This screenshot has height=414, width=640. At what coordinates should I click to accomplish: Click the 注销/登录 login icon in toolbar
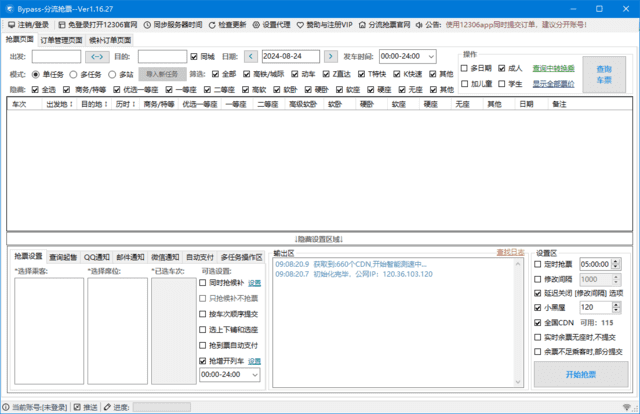pyautogui.click(x=11, y=23)
